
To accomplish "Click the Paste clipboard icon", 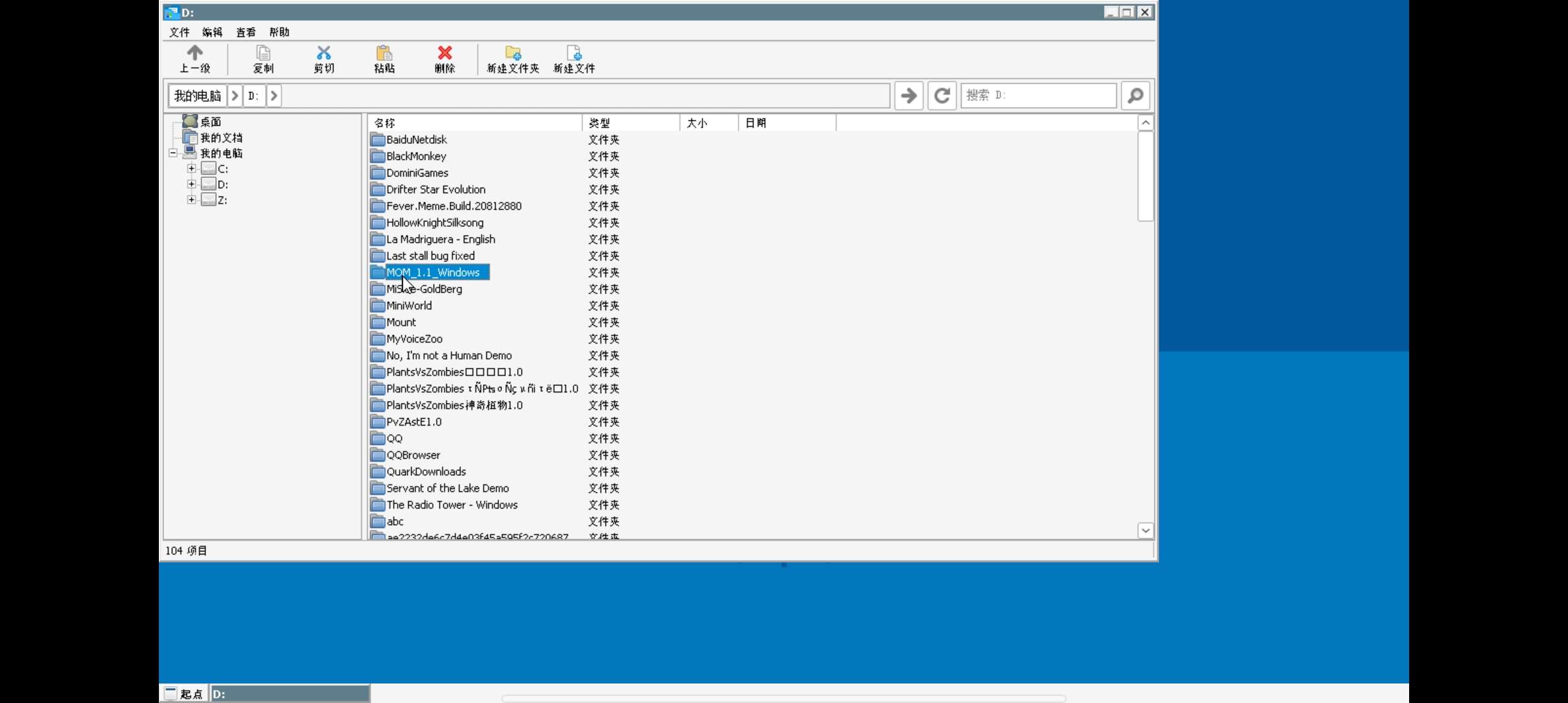I will (x=384, y=53).
